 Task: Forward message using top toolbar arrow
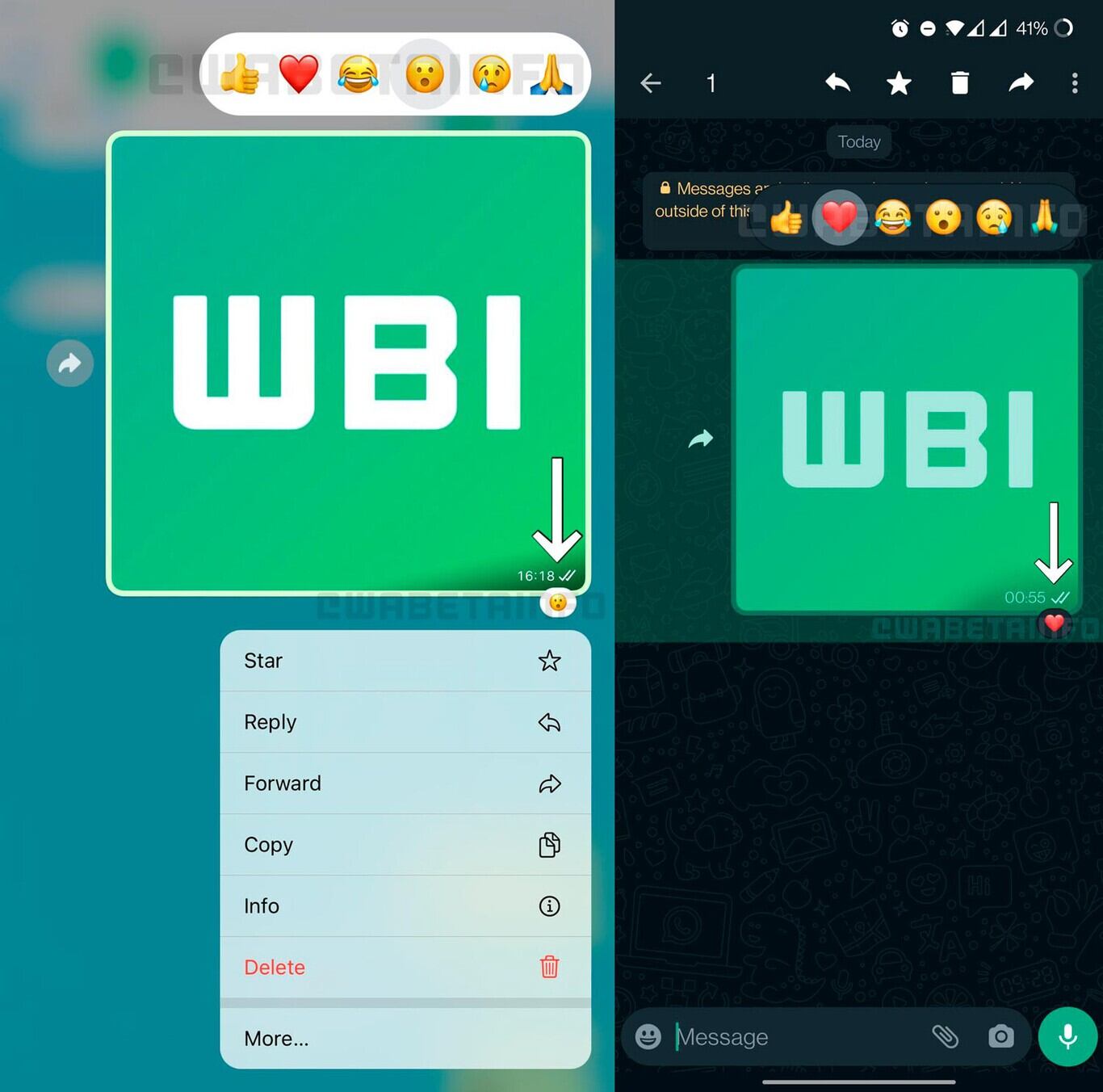click(x=1021, y=83)
